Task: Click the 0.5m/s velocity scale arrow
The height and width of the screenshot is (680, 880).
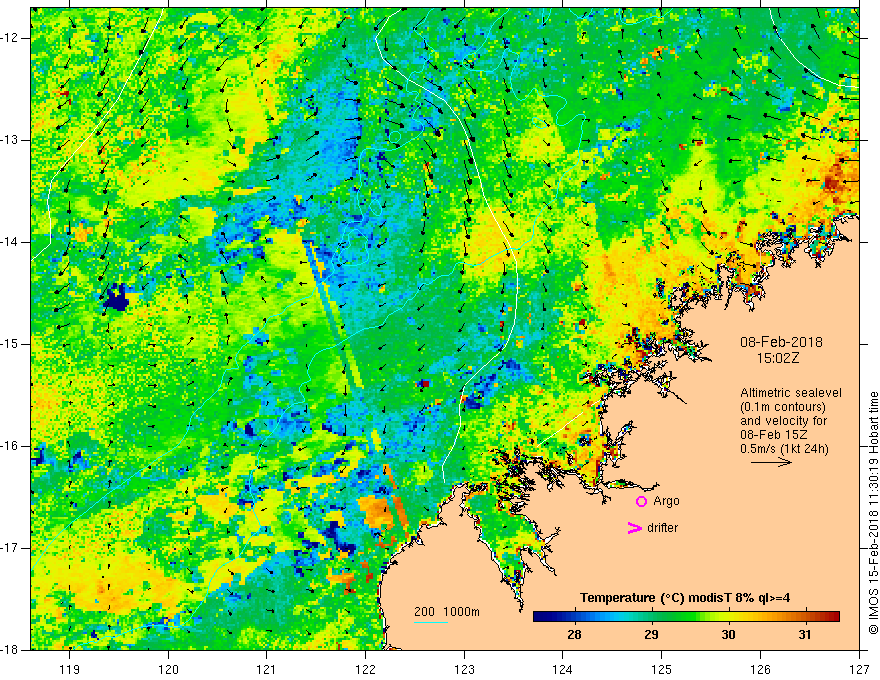Action: 771,462
